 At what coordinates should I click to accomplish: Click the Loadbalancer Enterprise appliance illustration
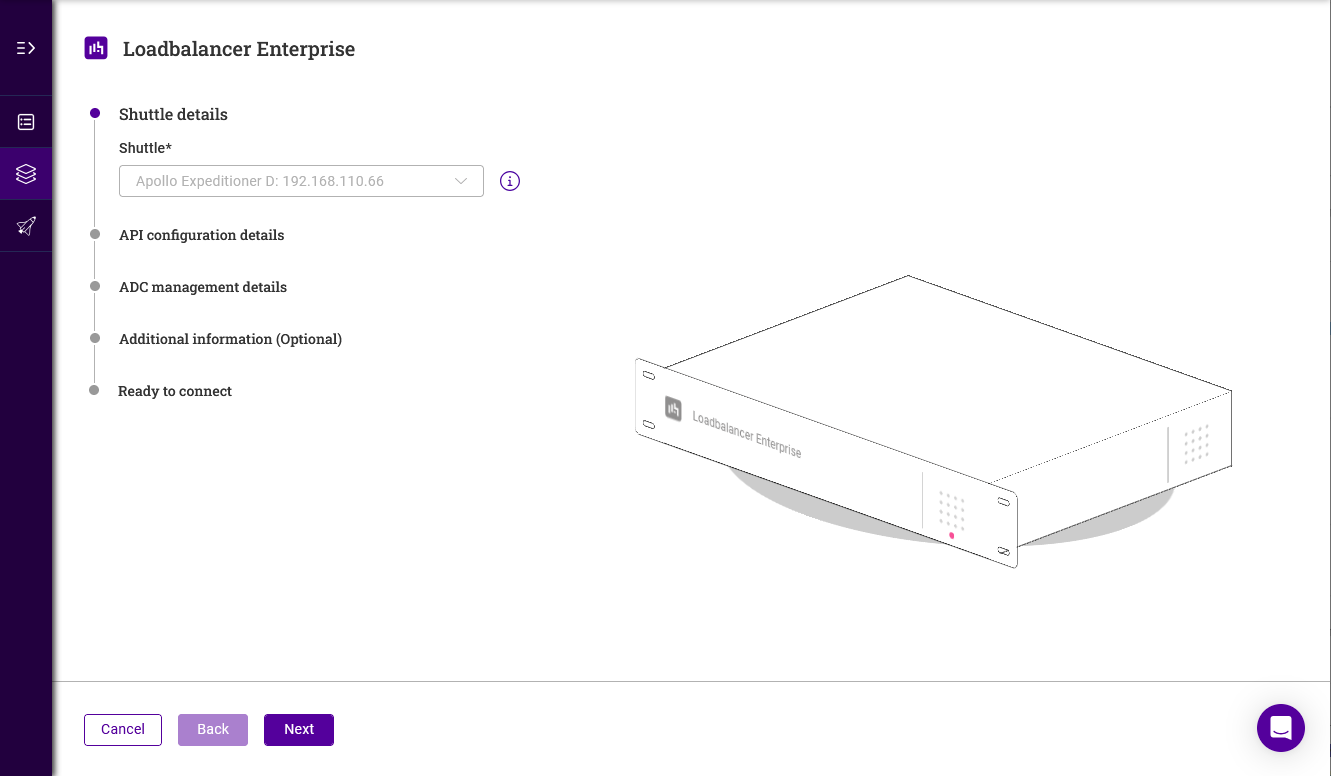click(933, 422)
